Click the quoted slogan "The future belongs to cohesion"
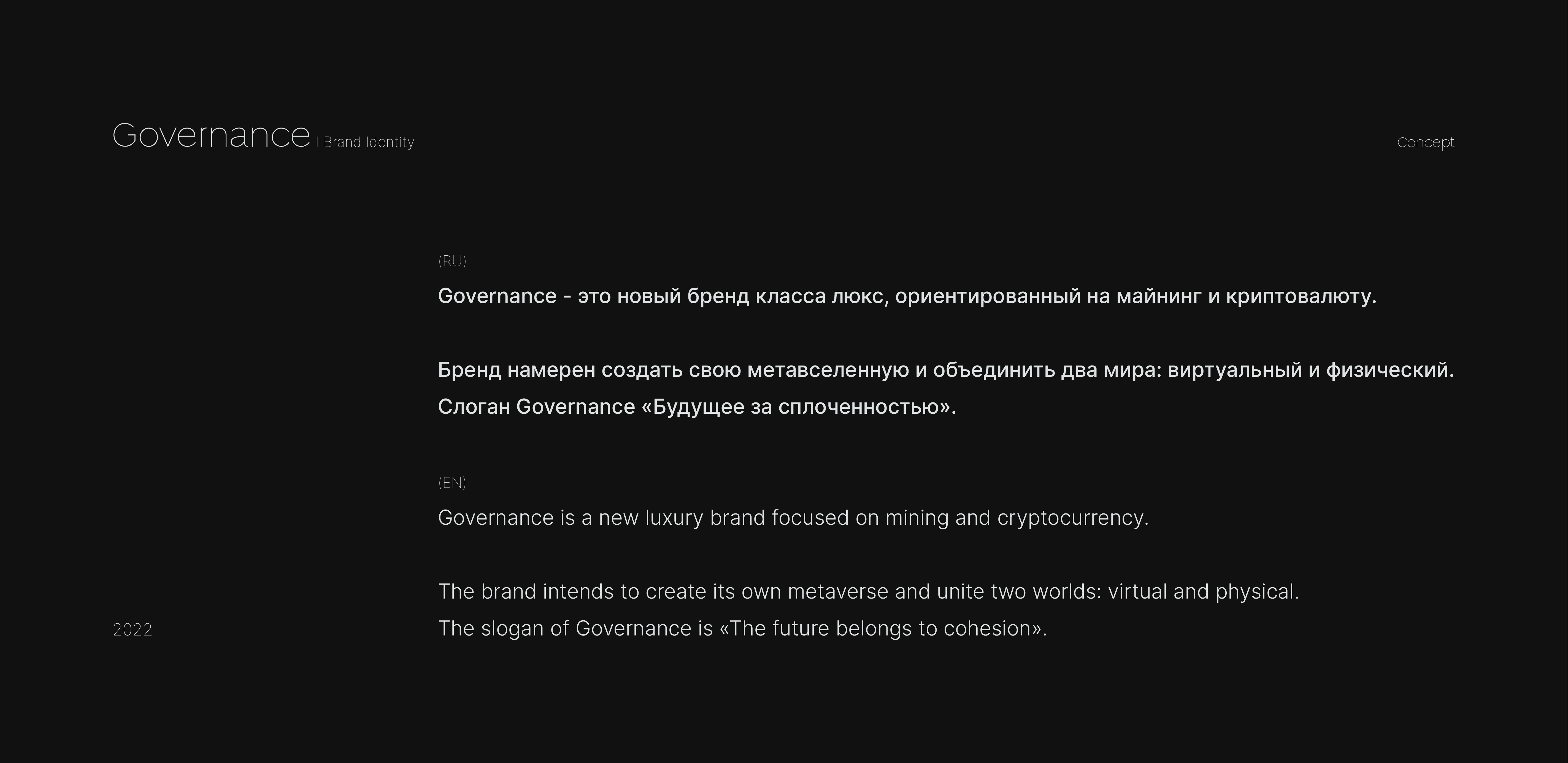The width and height of the screenshot is (1568, 763). (883, 629)
